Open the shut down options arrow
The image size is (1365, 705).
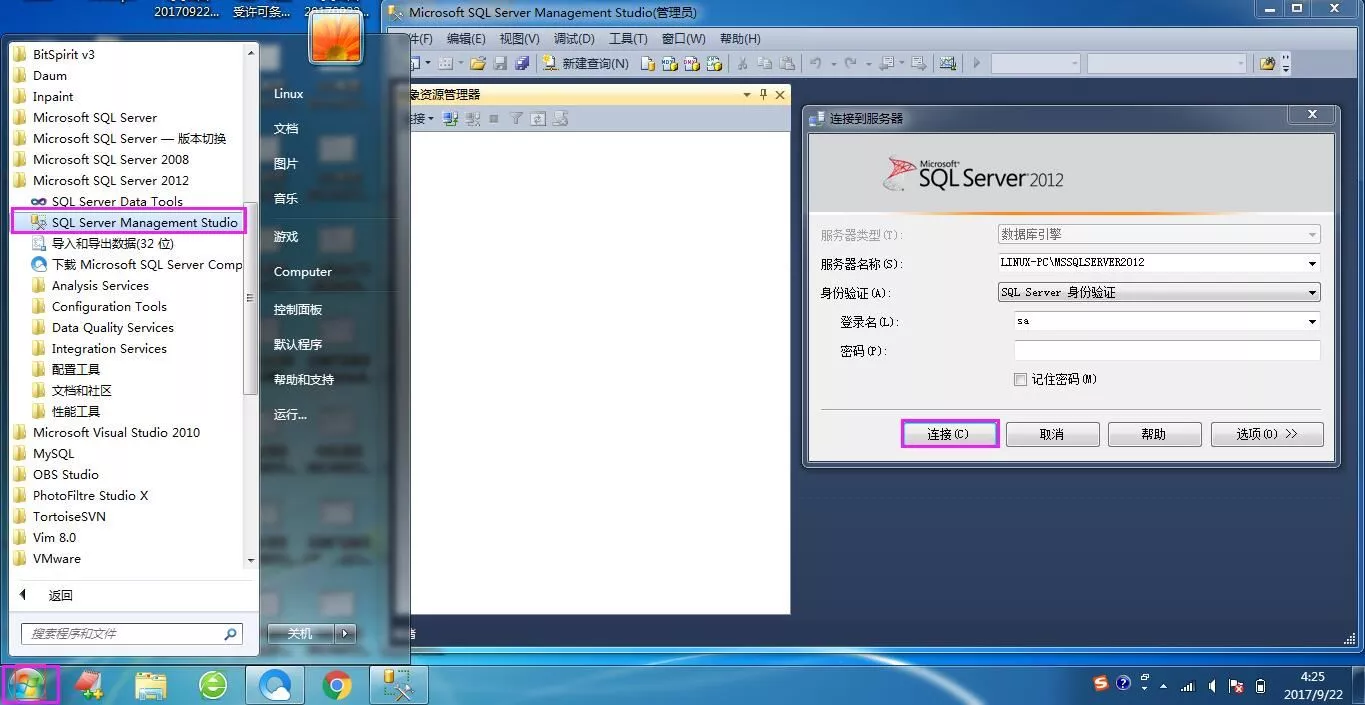click(x=345, y=633)
